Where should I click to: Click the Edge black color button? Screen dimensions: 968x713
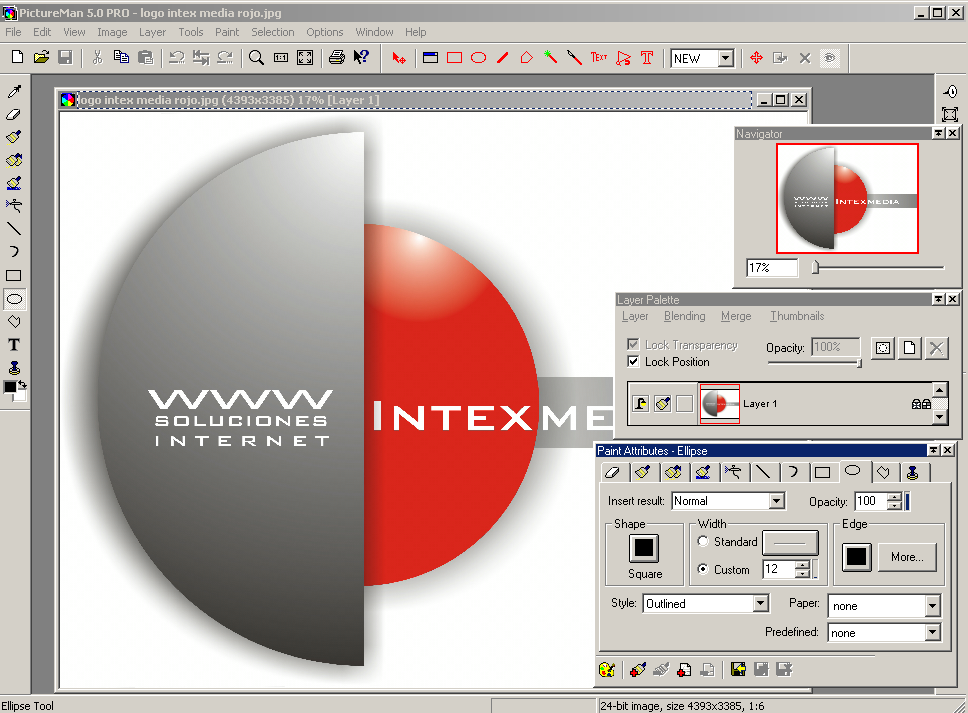(x=857, y=557)
